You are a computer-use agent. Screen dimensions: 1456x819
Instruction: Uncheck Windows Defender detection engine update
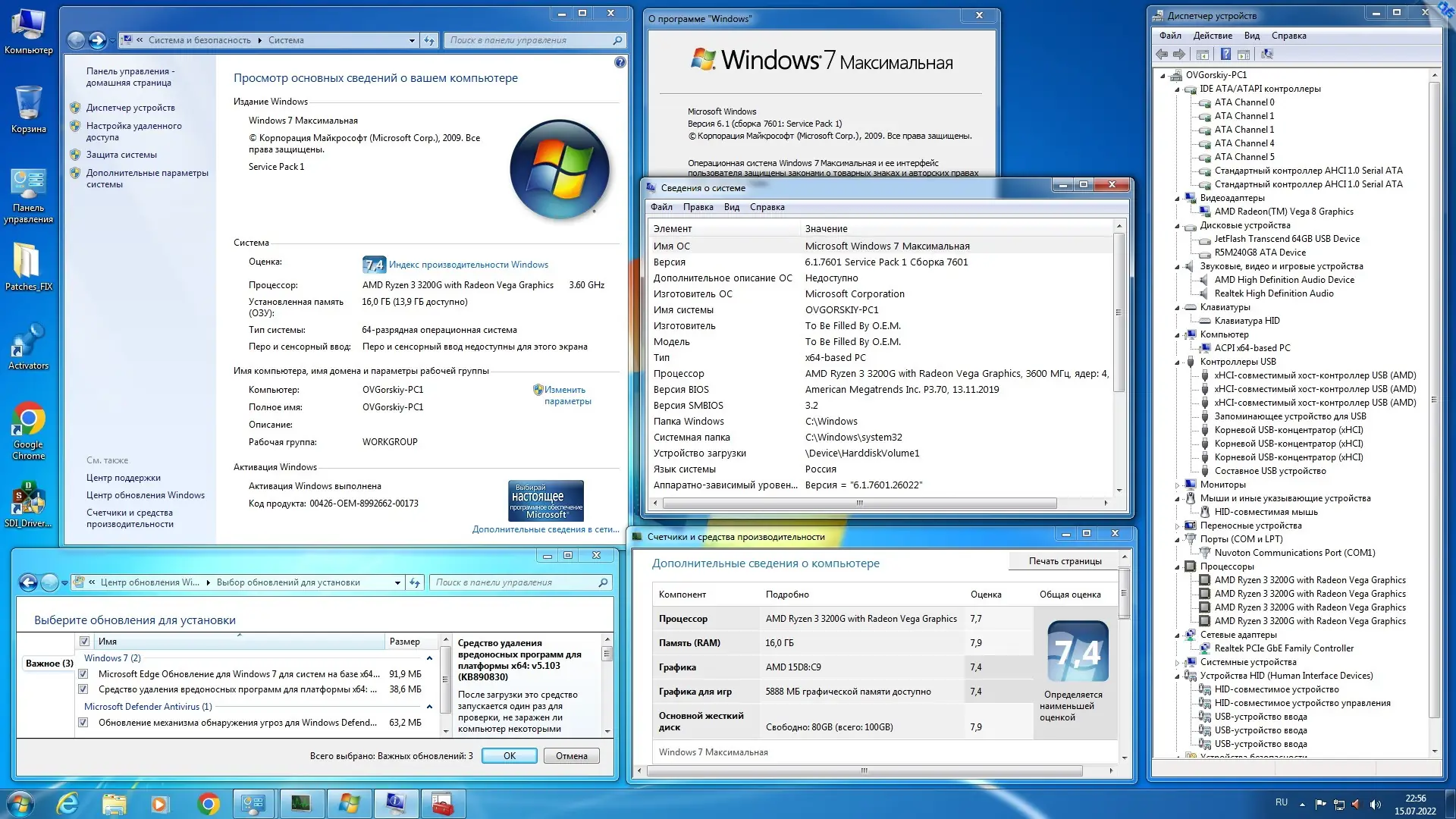coord(83,723)
